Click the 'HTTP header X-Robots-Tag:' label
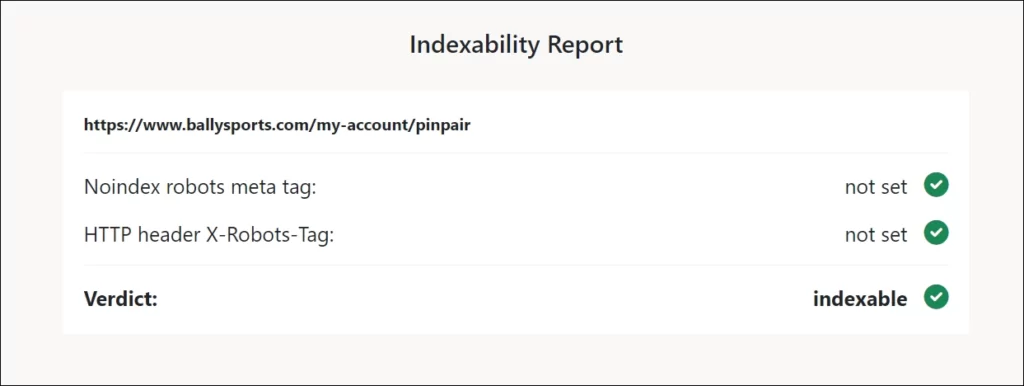Image resolution: width=1024 pixels, height=386 pixels. point(209,234)
